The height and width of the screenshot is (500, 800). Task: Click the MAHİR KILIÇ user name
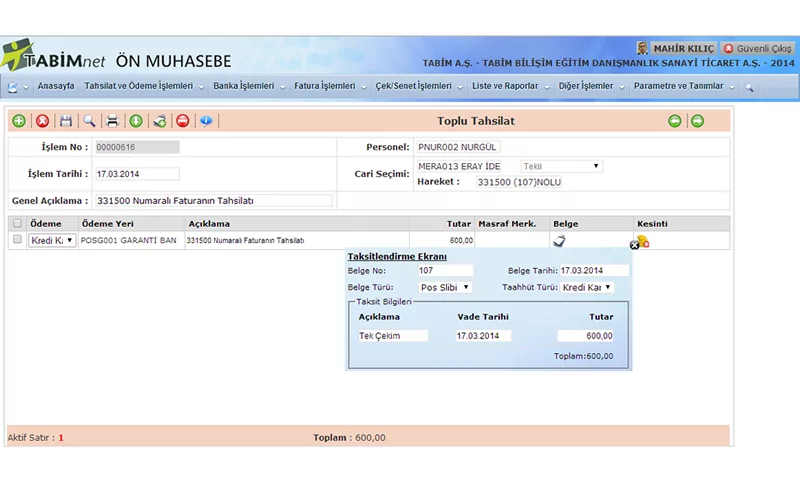(x=684, y=48)
